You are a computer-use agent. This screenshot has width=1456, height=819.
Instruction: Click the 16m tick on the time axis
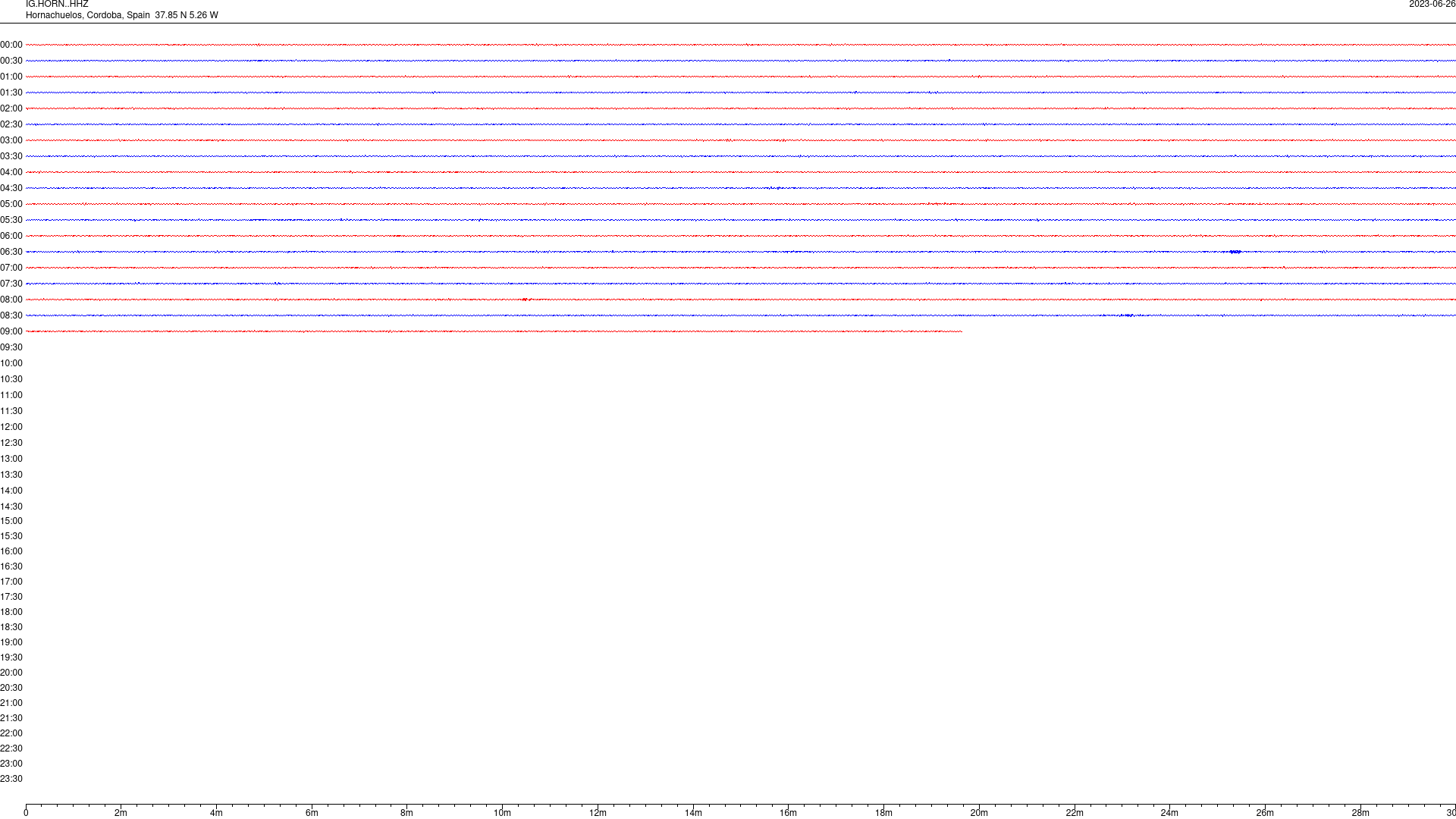[788, 813]
